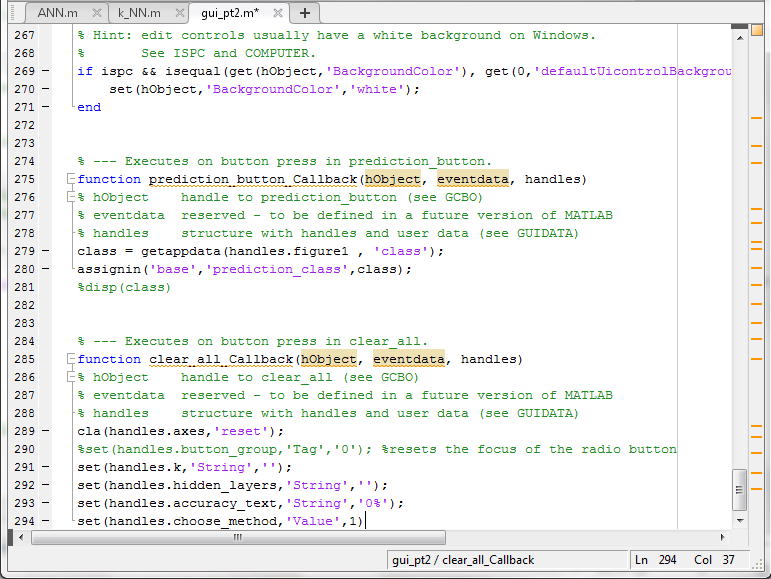Set breakpoint dash at line 294
The height and width of the screenshot is (579, 771).
coord(45,521)
